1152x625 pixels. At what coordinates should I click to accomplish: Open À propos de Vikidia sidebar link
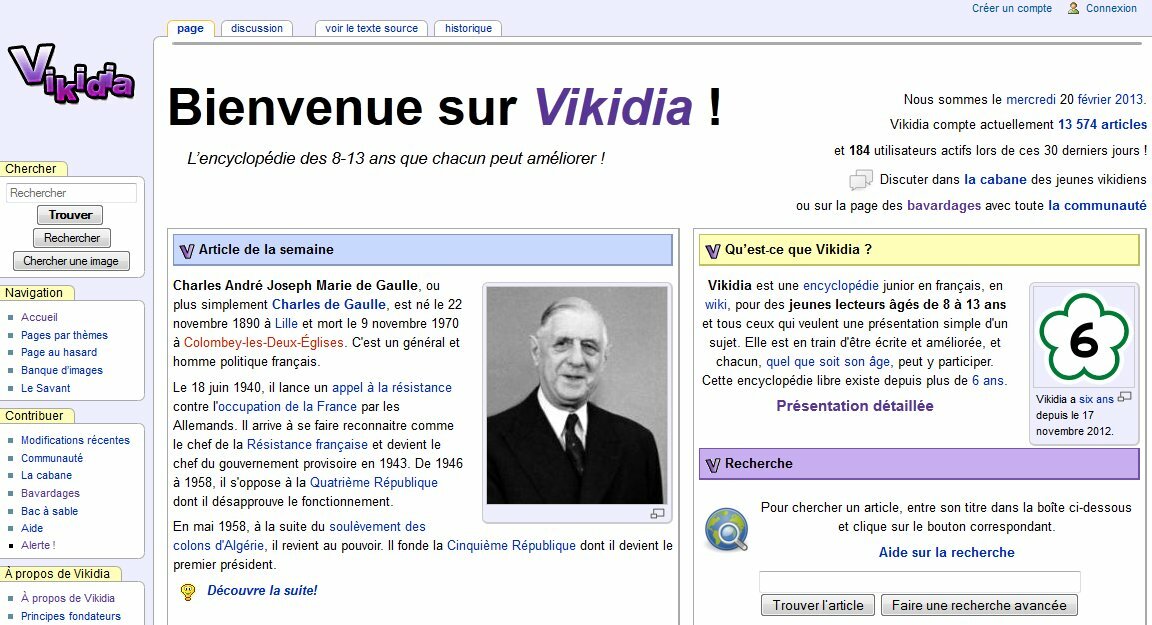click(x=68, y=598)
